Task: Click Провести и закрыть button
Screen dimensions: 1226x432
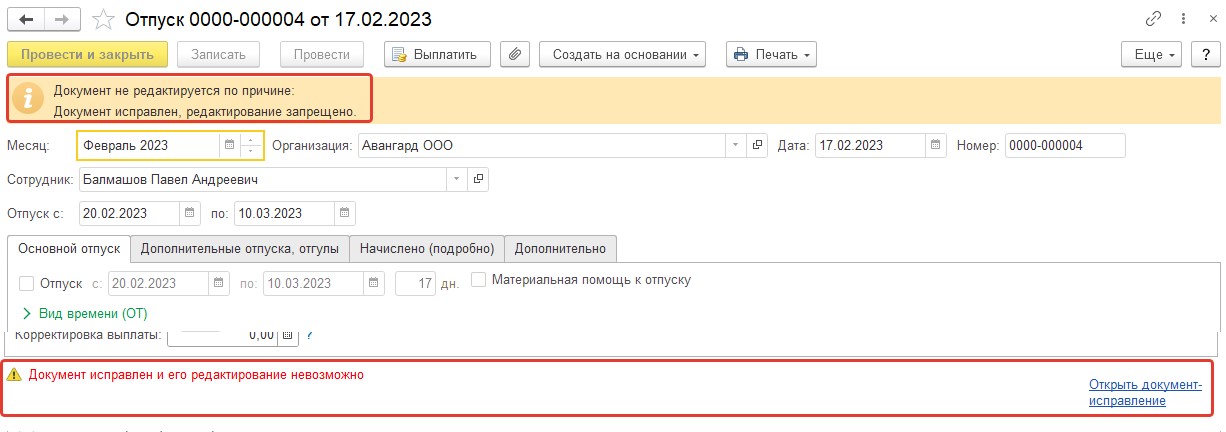Action: 87,54
